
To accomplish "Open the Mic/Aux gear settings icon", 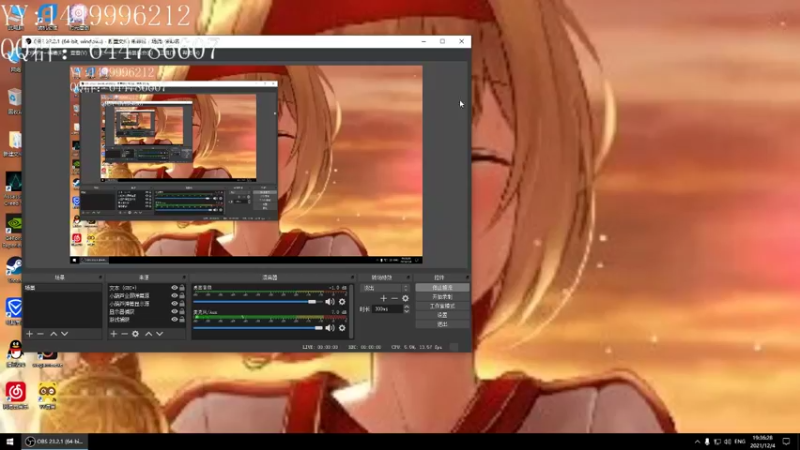I will click(342, 328).
